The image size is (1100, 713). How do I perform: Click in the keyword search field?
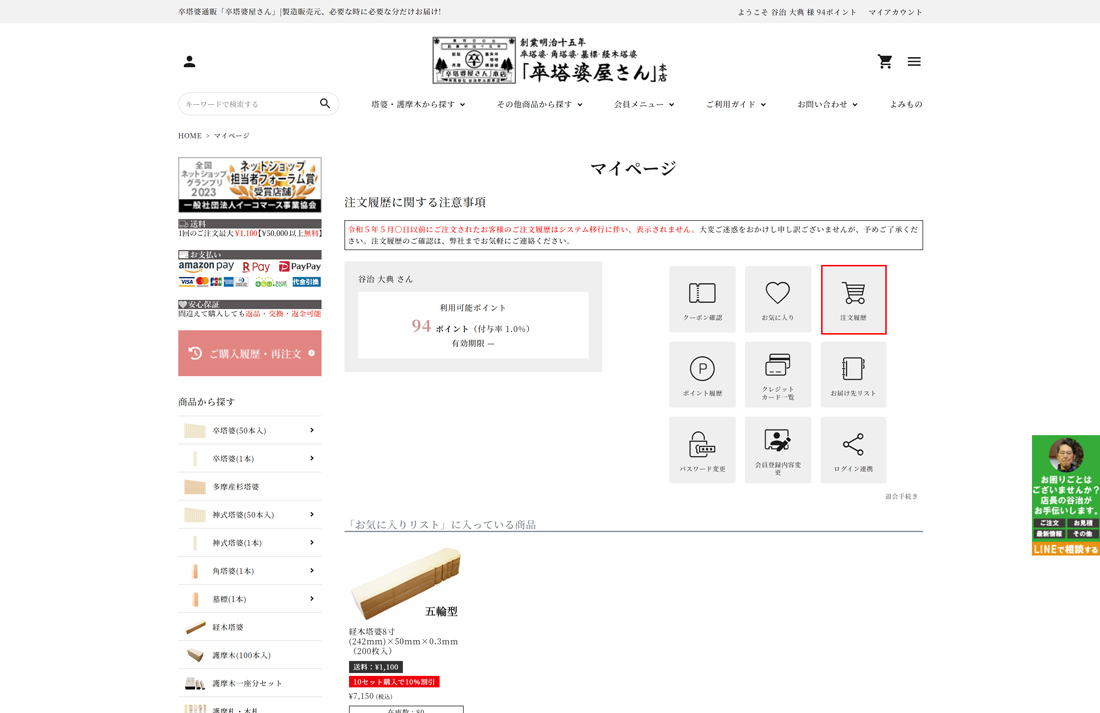[x=250, y=104]
